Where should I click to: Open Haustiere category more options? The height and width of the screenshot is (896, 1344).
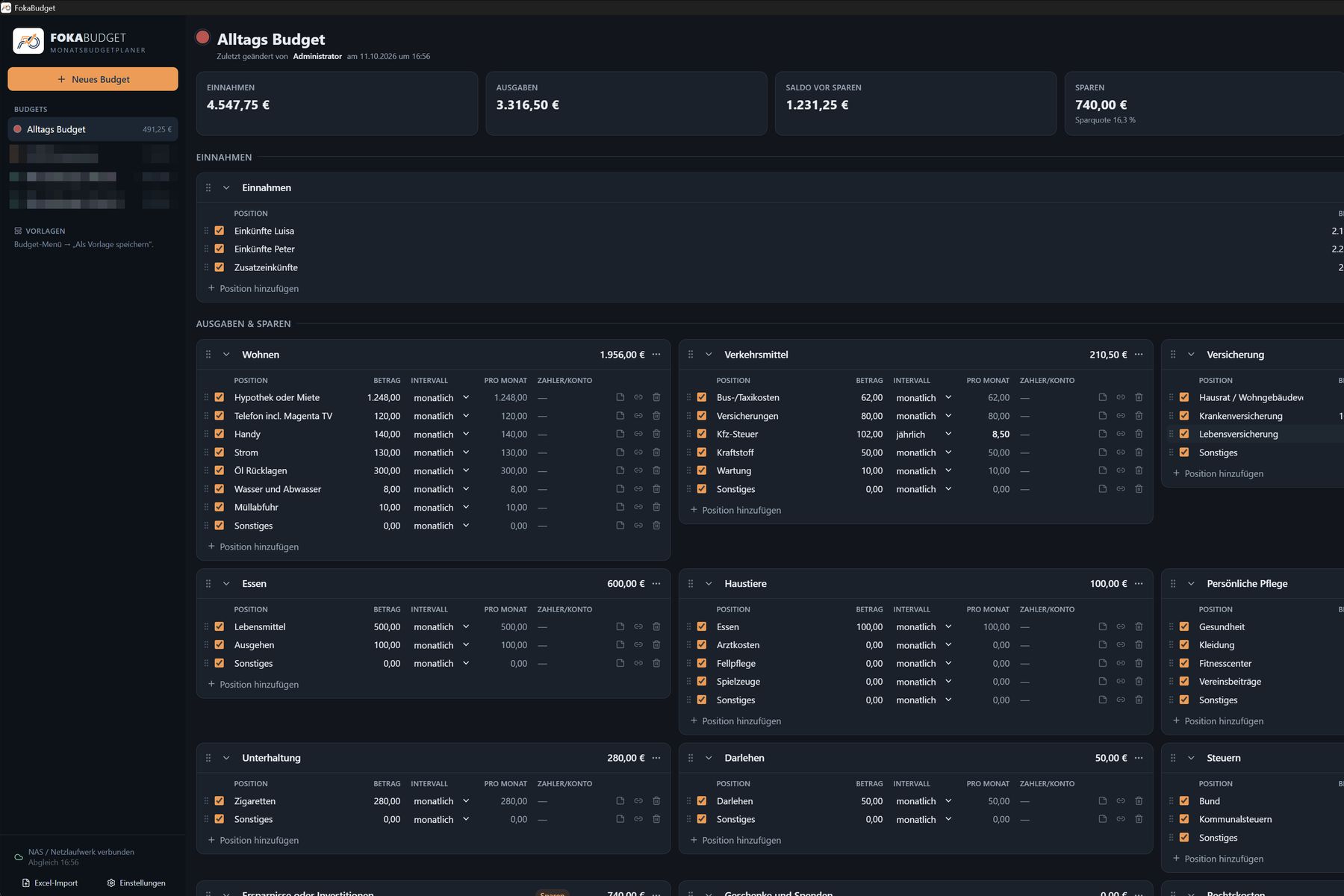click(x=1139, y=584)
